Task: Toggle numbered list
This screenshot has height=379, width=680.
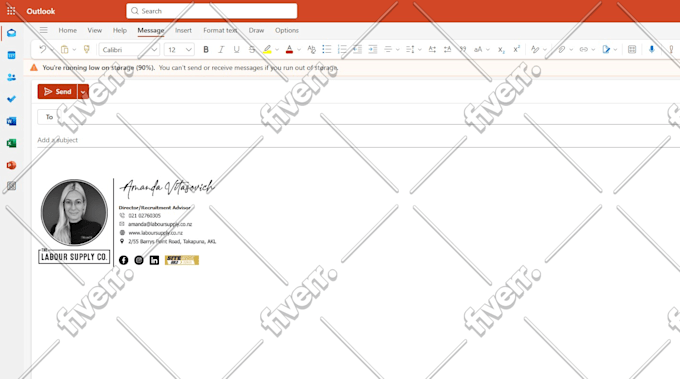Action: pyautogui.click(x=342, y=49)
